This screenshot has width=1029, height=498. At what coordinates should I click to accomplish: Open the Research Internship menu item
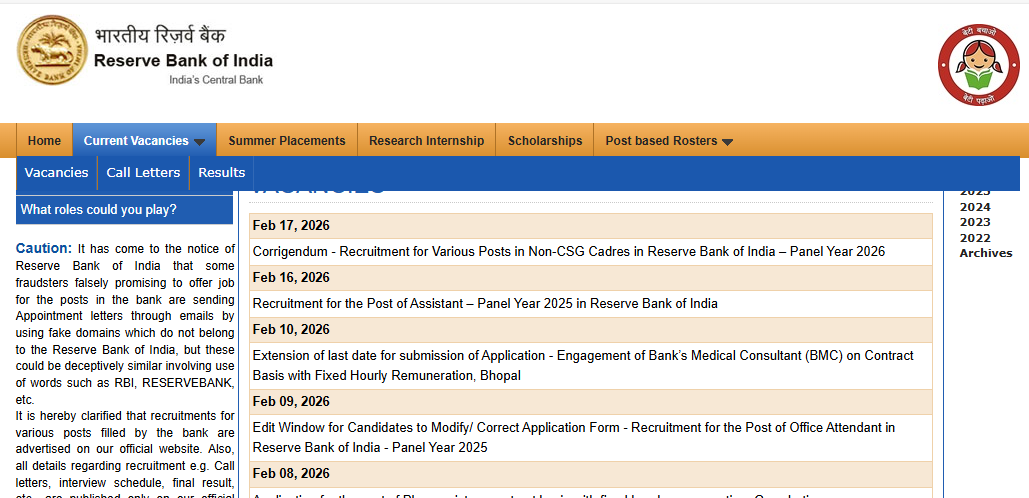coord(427,140)
